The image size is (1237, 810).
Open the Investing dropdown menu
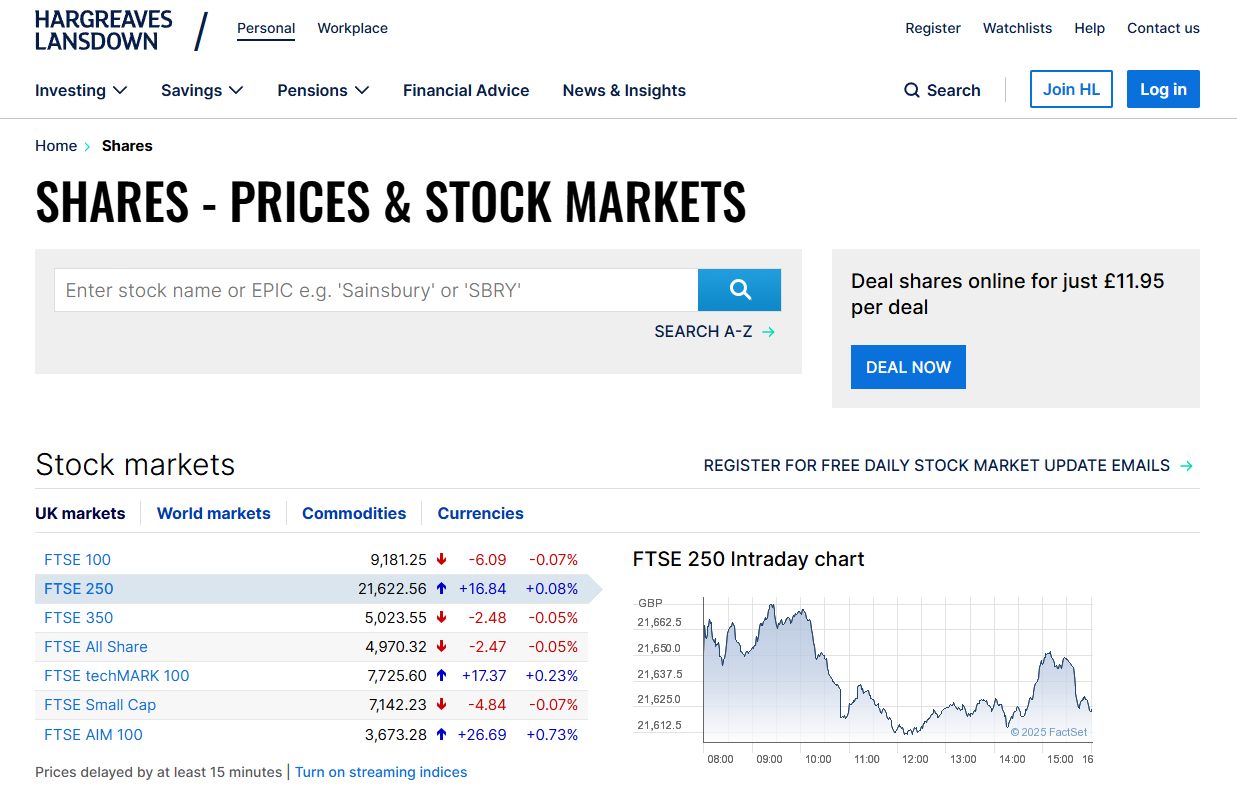coord(81,90)
